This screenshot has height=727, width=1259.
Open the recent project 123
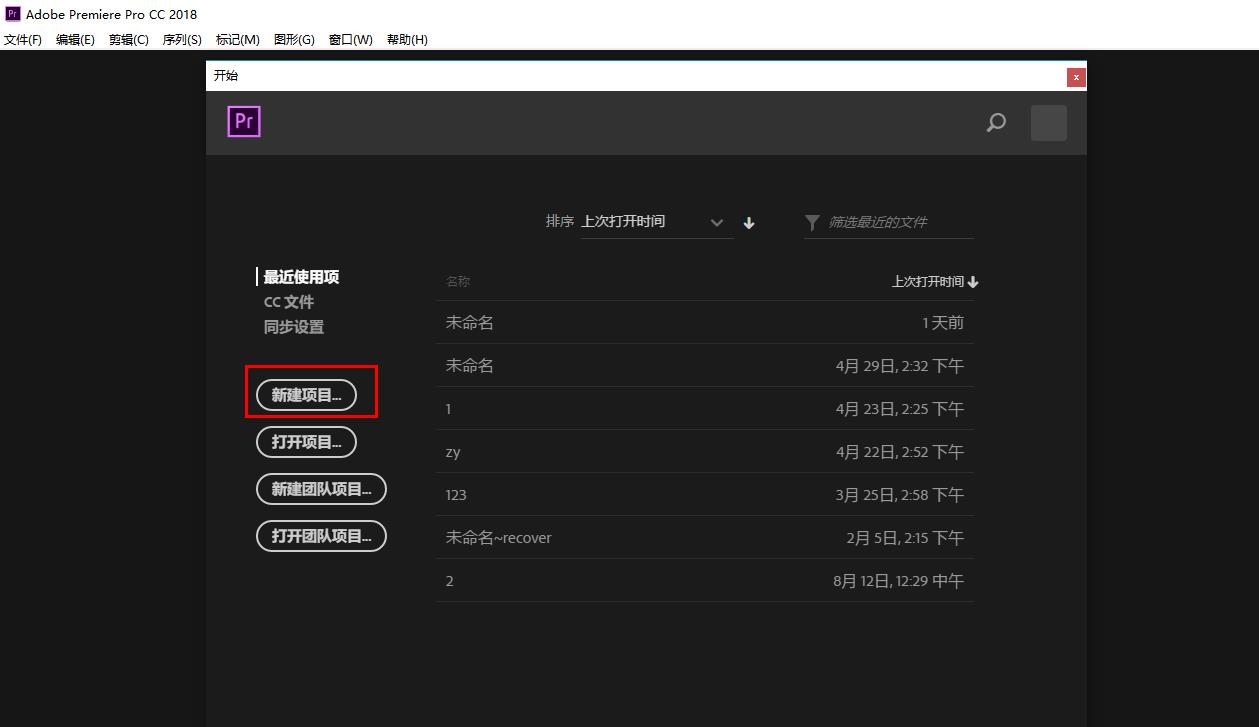705,495
